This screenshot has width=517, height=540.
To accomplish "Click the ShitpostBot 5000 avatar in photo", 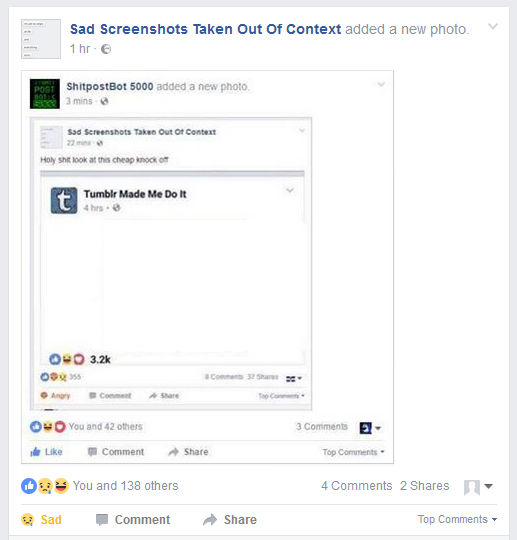I will click(x=45, y=94).
